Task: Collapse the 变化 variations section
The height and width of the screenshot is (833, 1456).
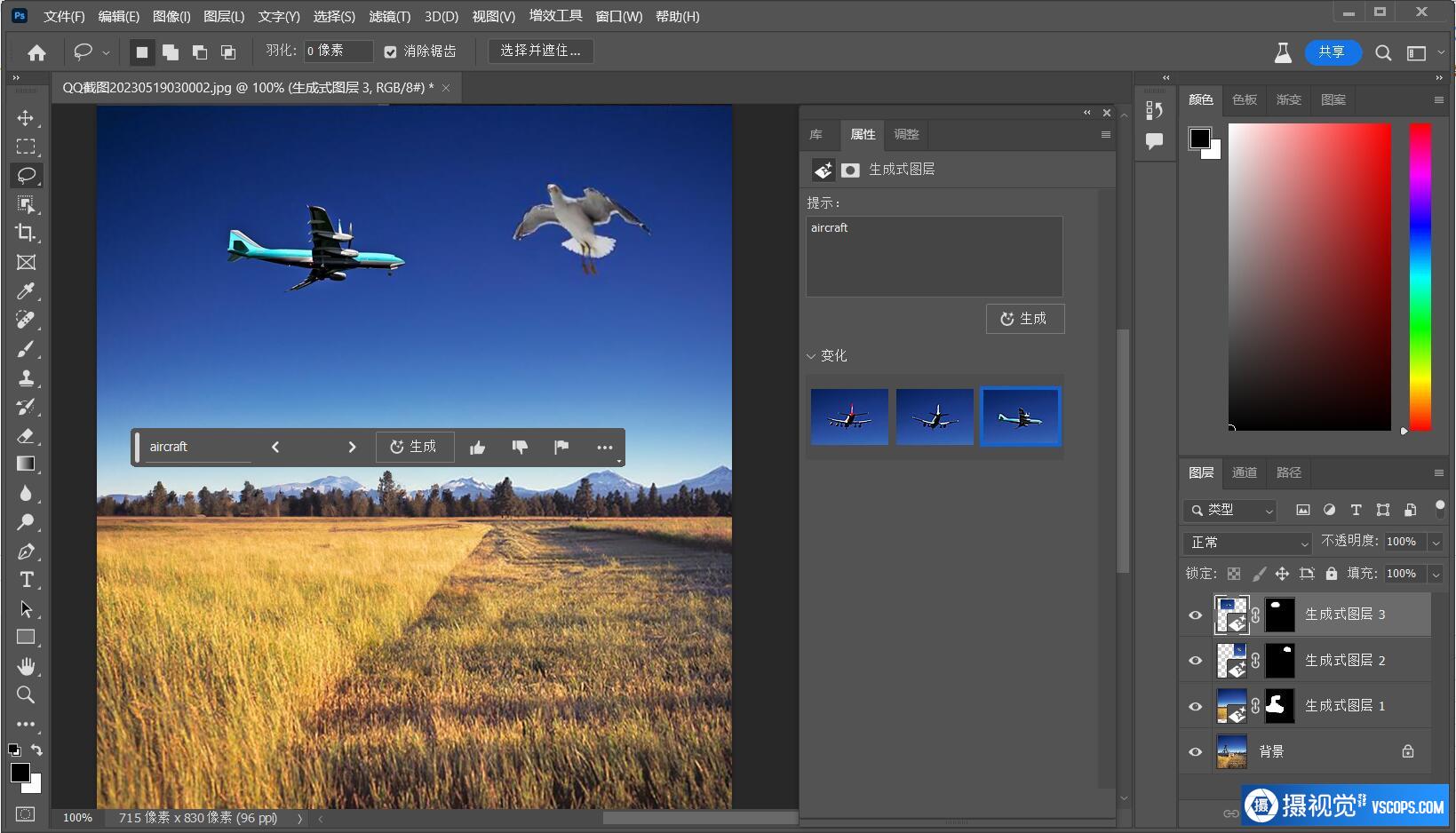Action: (811, 356)
